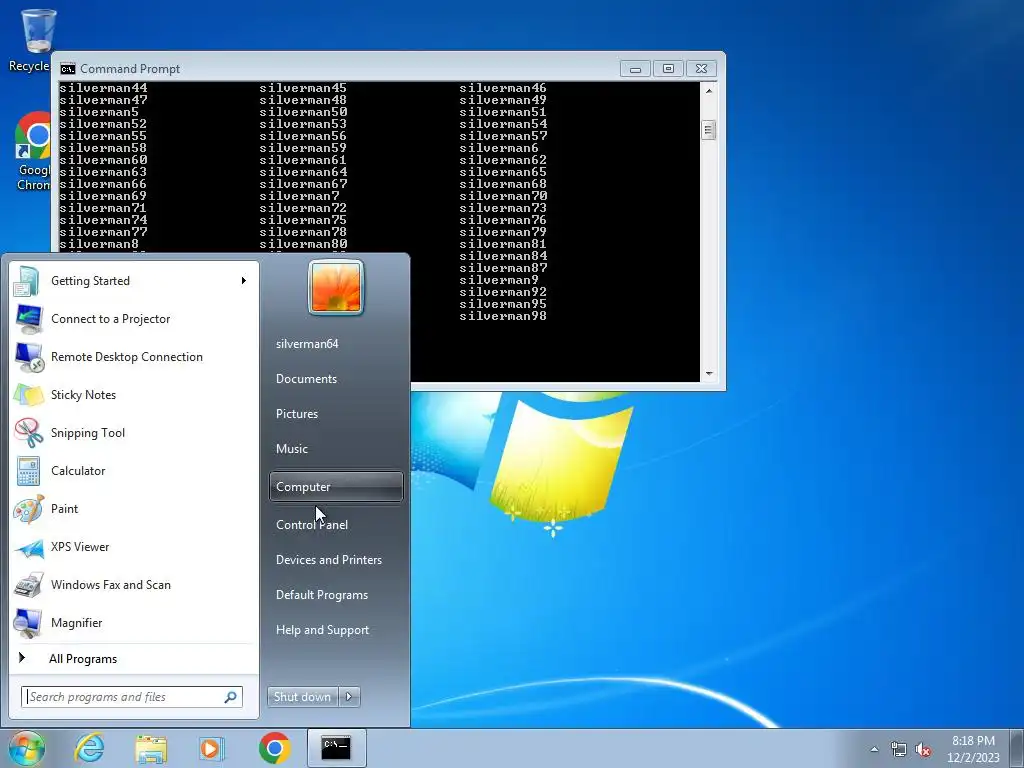
Task: Click silverman61 in Command Prompt output
Action: click(x=303, y=160)
